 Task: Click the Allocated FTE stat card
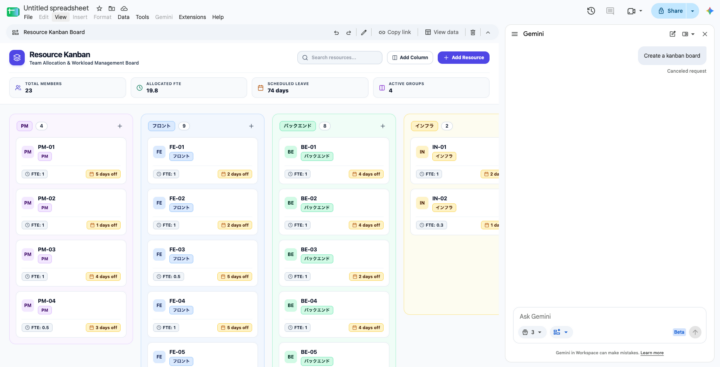(x=189, y=87)
